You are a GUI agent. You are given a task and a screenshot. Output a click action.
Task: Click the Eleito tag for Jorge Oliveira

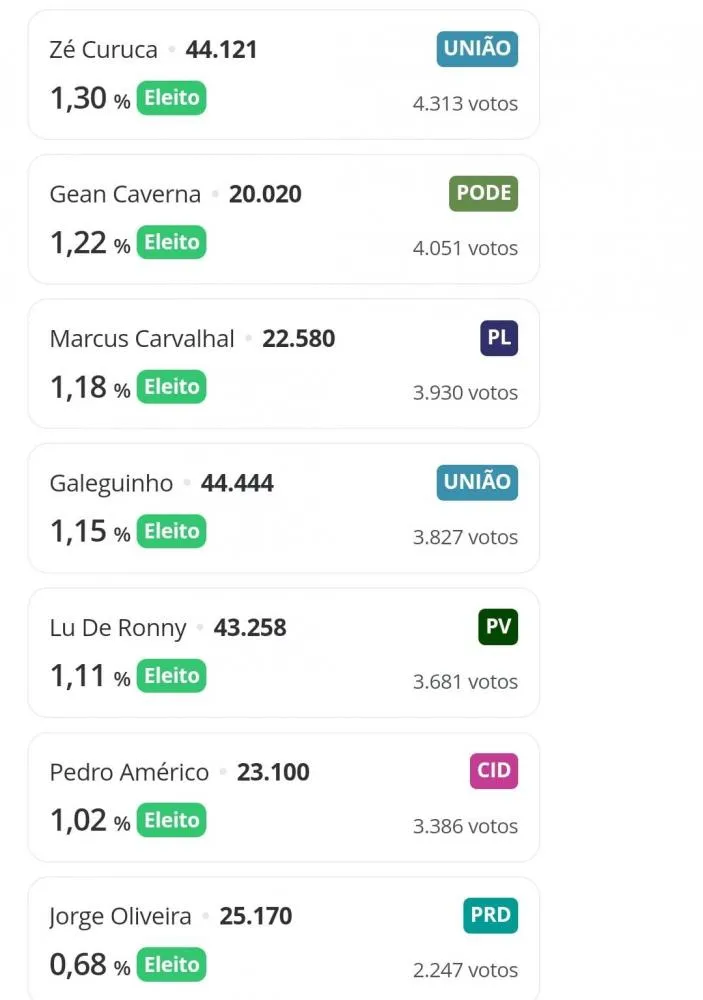(172, 964)
